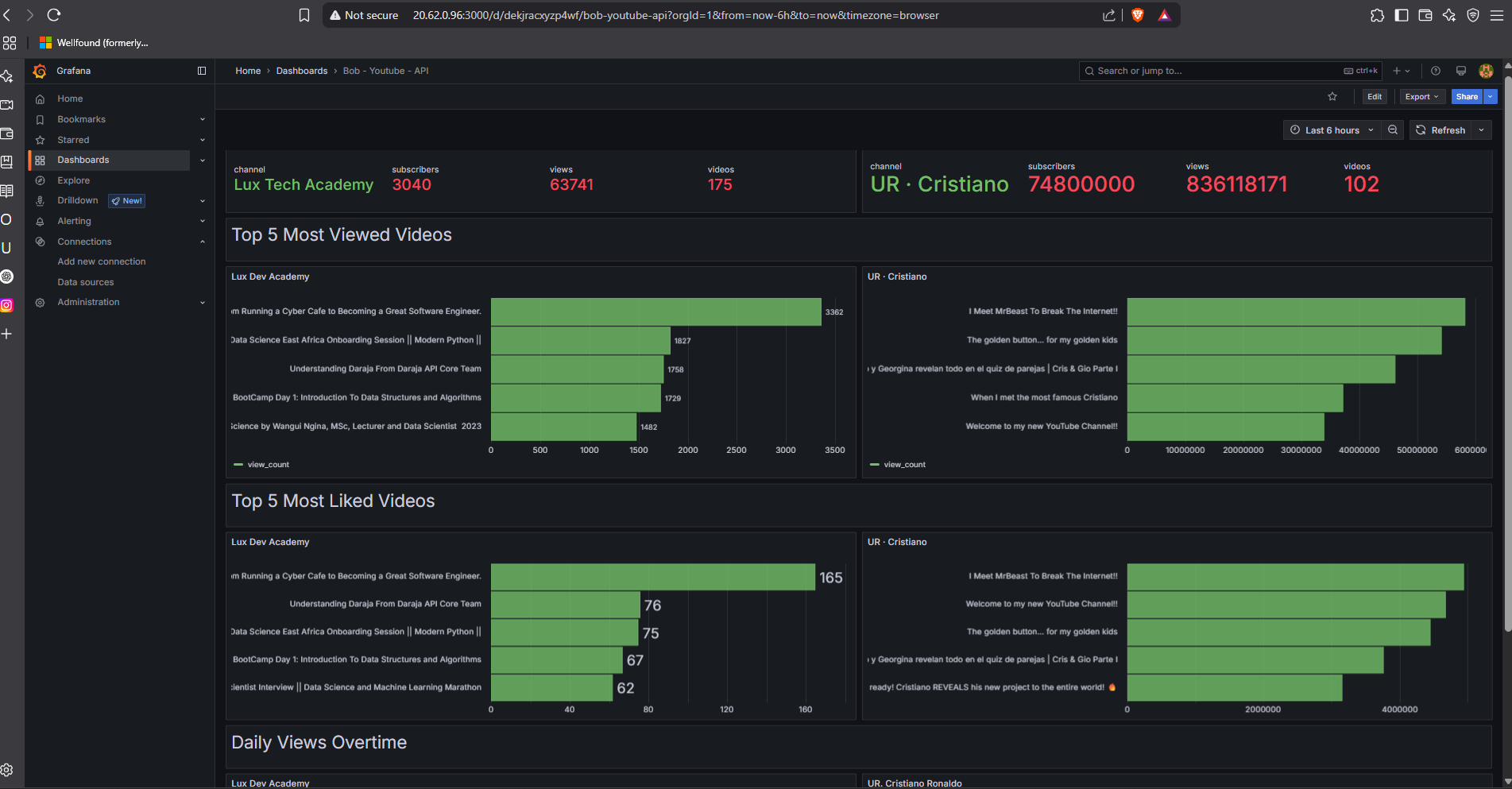
Task: Open the browser hamburger menu
Action: (x=1496, y=15)
